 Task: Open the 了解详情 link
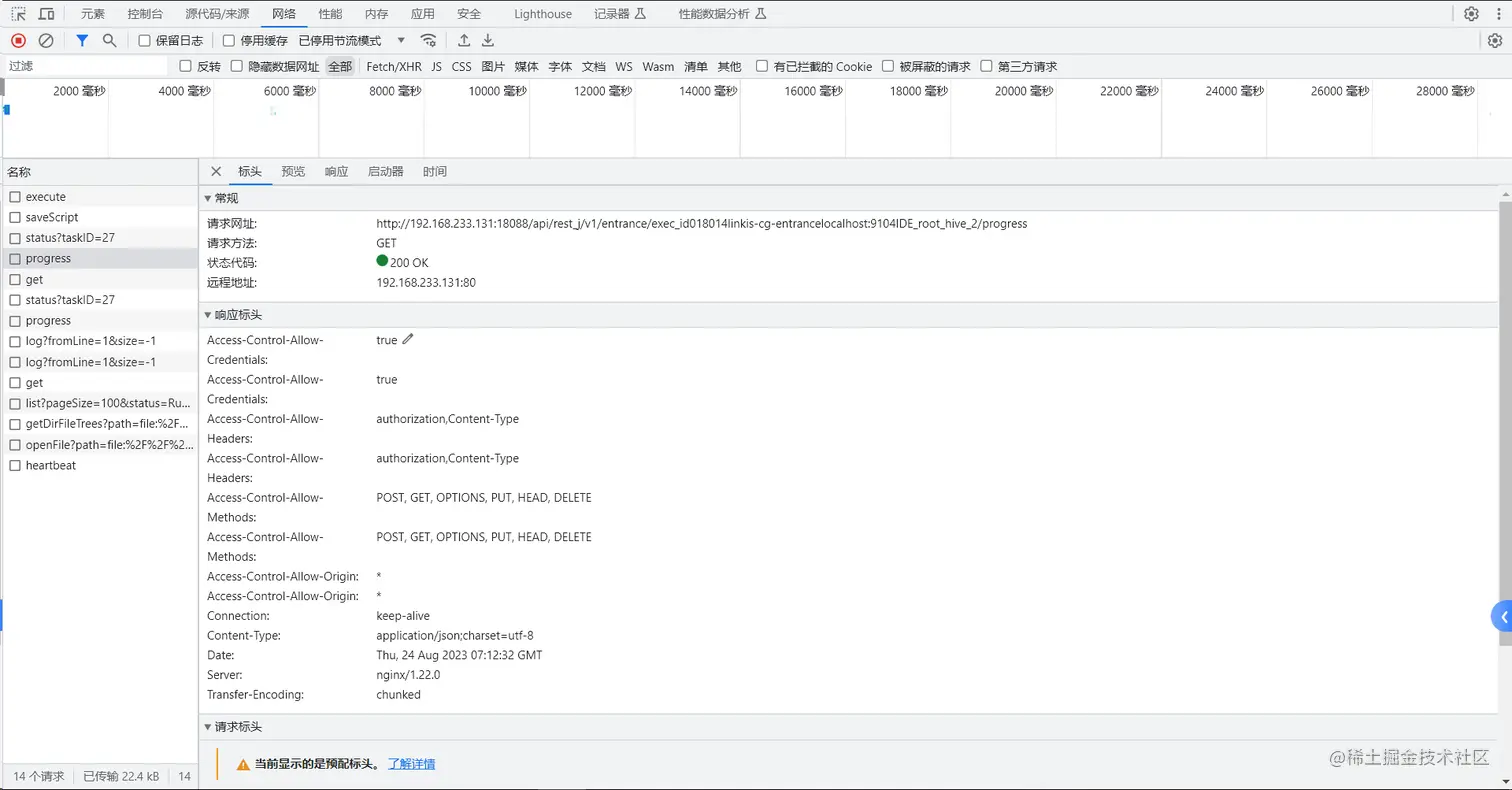click(411, 764)
